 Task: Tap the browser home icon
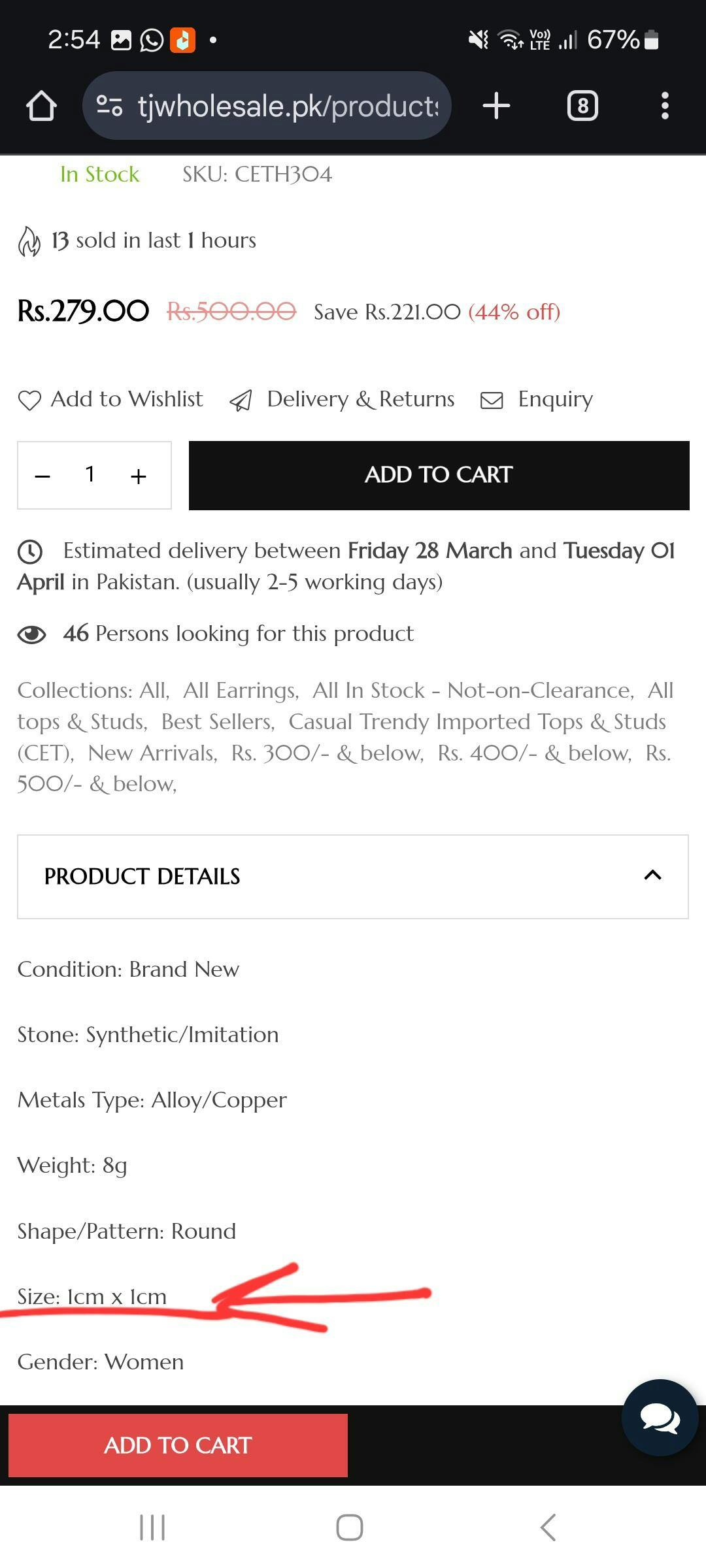coord(41,106)
